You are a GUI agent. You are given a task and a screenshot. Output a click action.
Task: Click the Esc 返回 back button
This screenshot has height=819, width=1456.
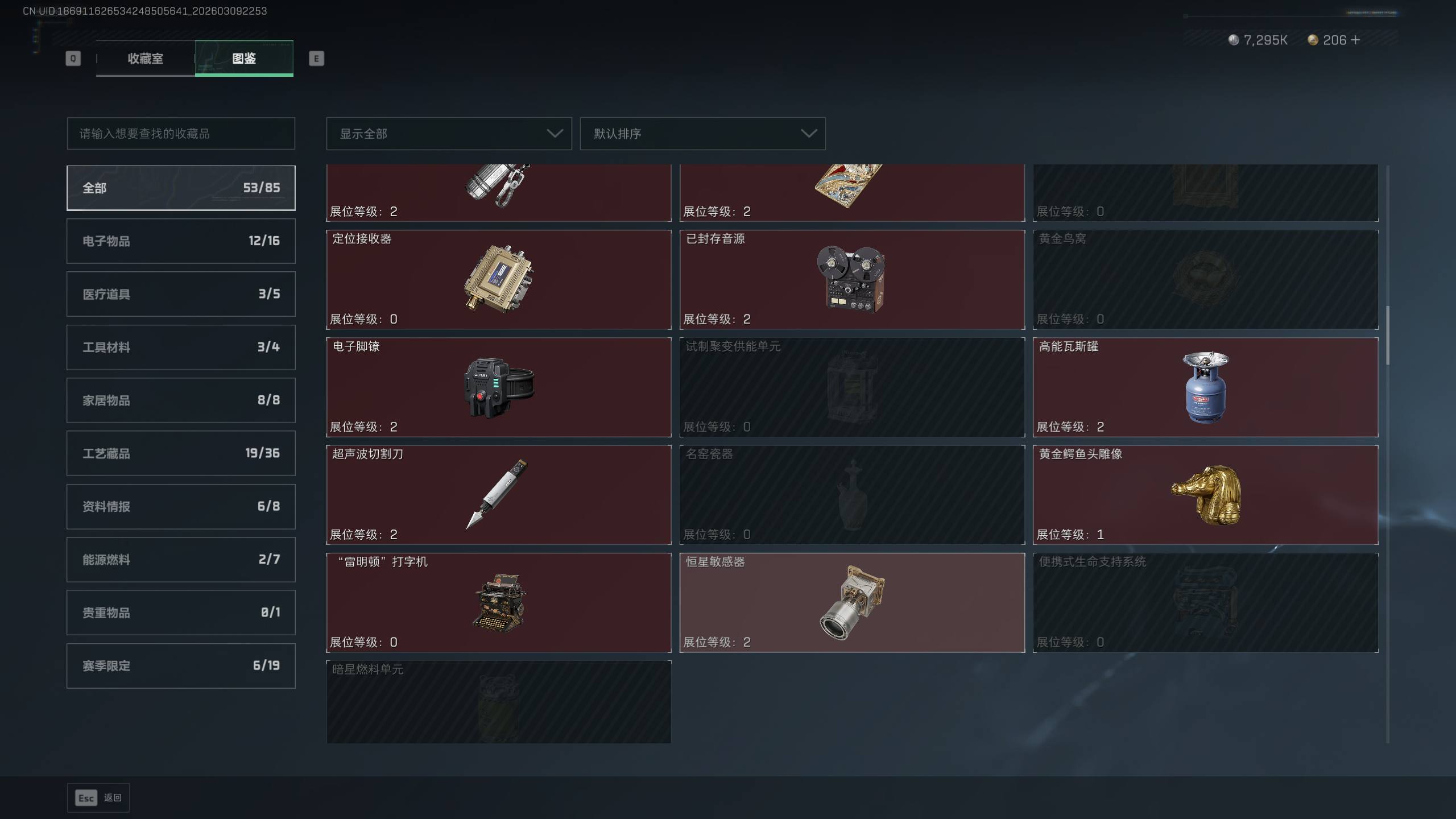(98, 798)
